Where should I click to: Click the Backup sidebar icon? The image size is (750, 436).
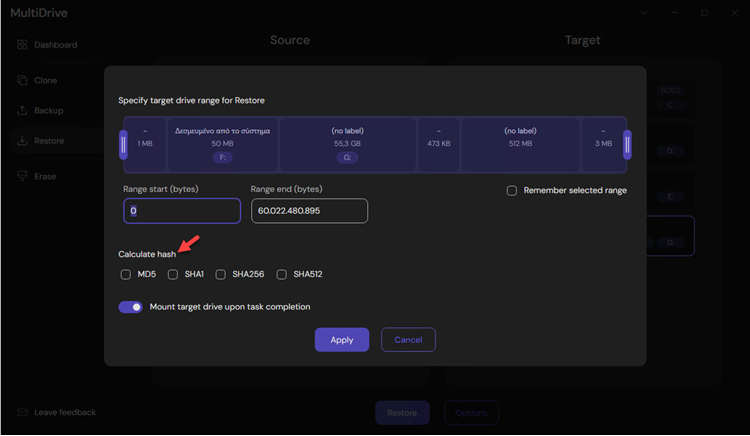[x=22, y=111]
